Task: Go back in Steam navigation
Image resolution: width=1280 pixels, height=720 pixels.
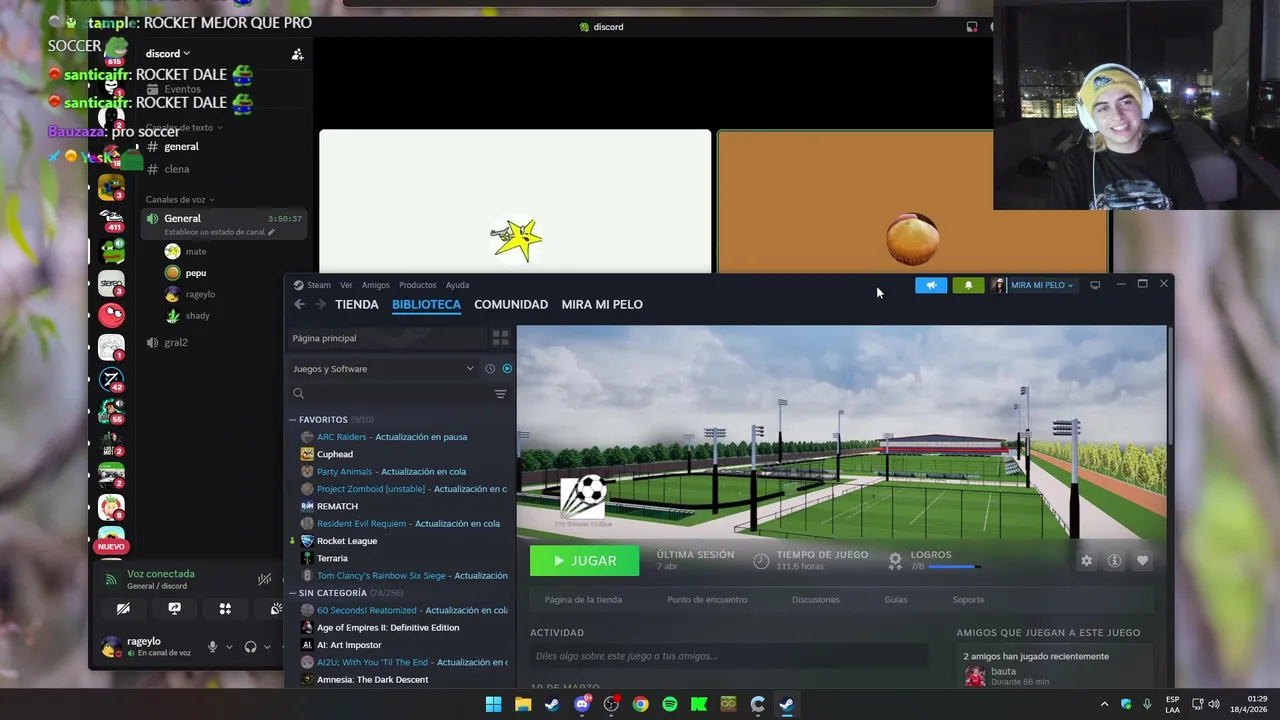Action: [x=299, y=304]
